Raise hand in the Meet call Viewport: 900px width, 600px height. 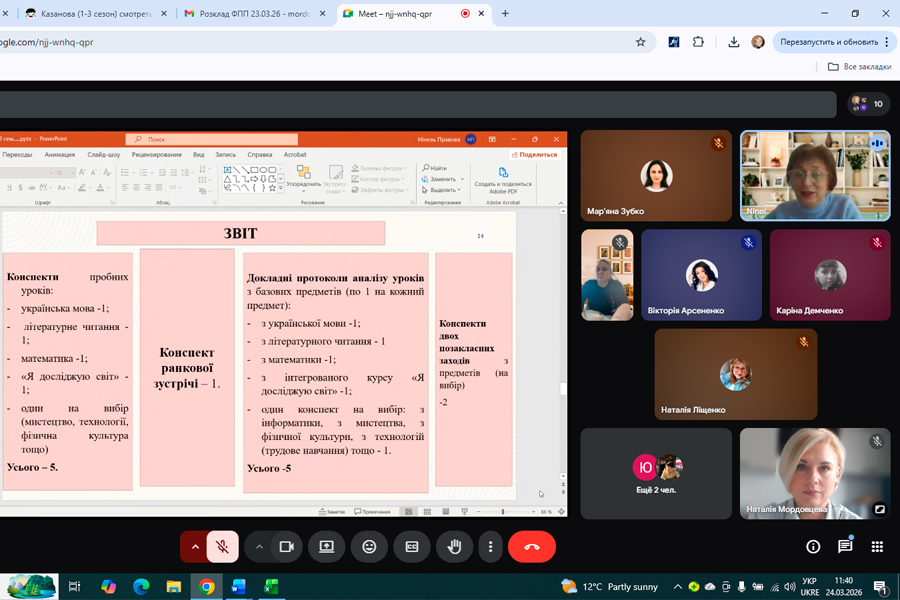[x=454, y=547]
